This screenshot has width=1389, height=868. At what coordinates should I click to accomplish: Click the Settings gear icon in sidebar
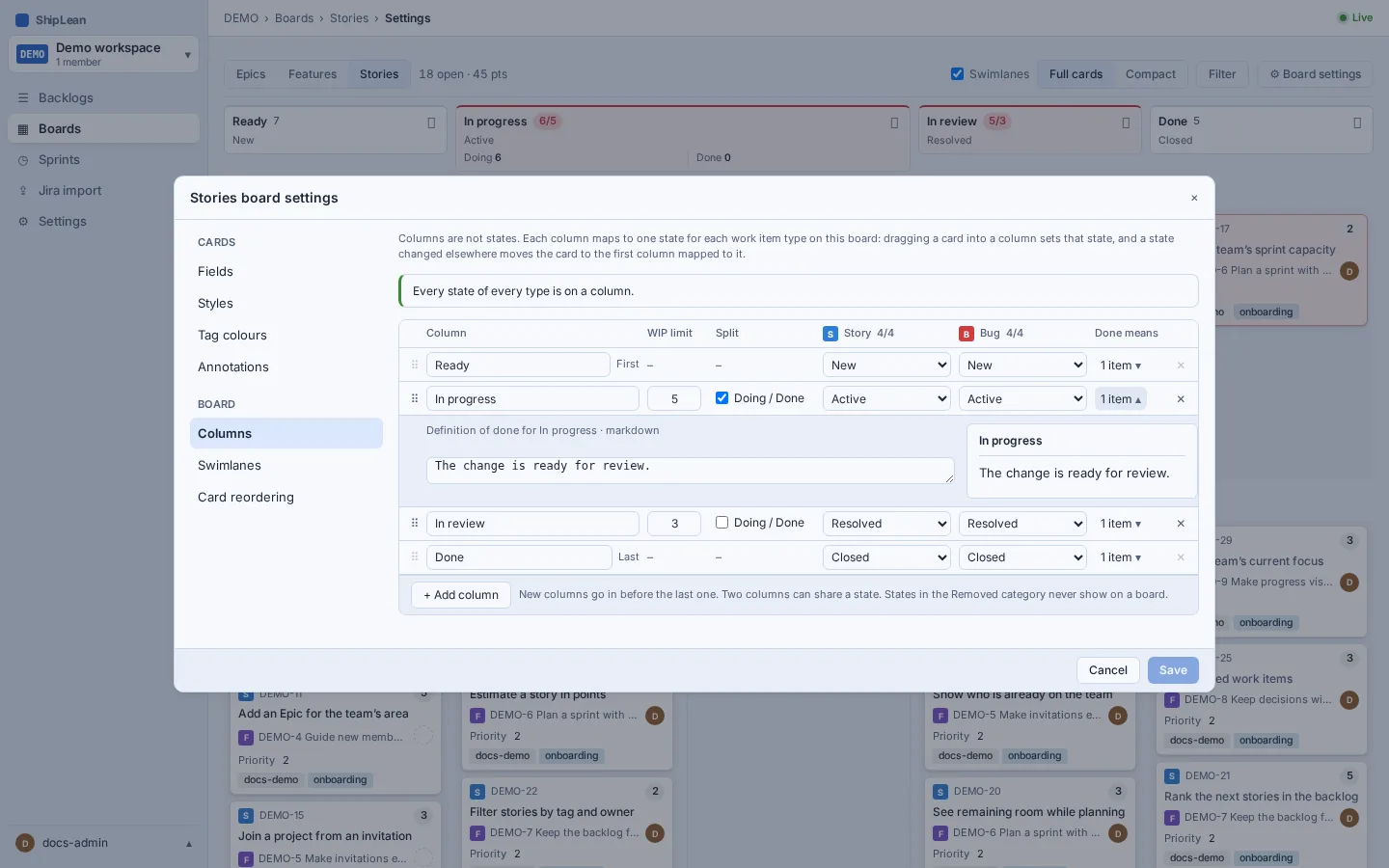pyautogui.click(x=23, y=222)
